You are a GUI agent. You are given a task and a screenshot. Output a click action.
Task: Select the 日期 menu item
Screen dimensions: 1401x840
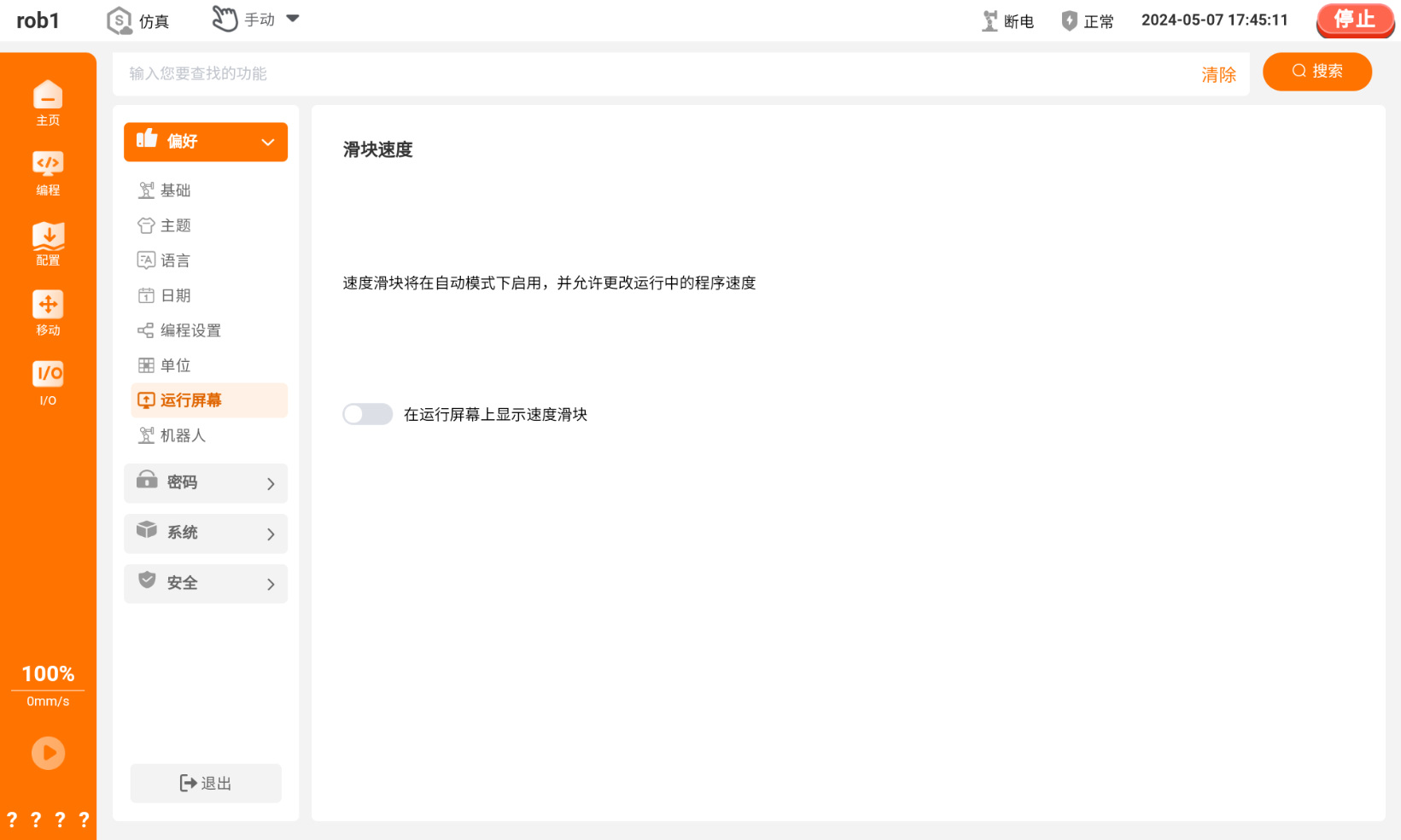[209, 295]
